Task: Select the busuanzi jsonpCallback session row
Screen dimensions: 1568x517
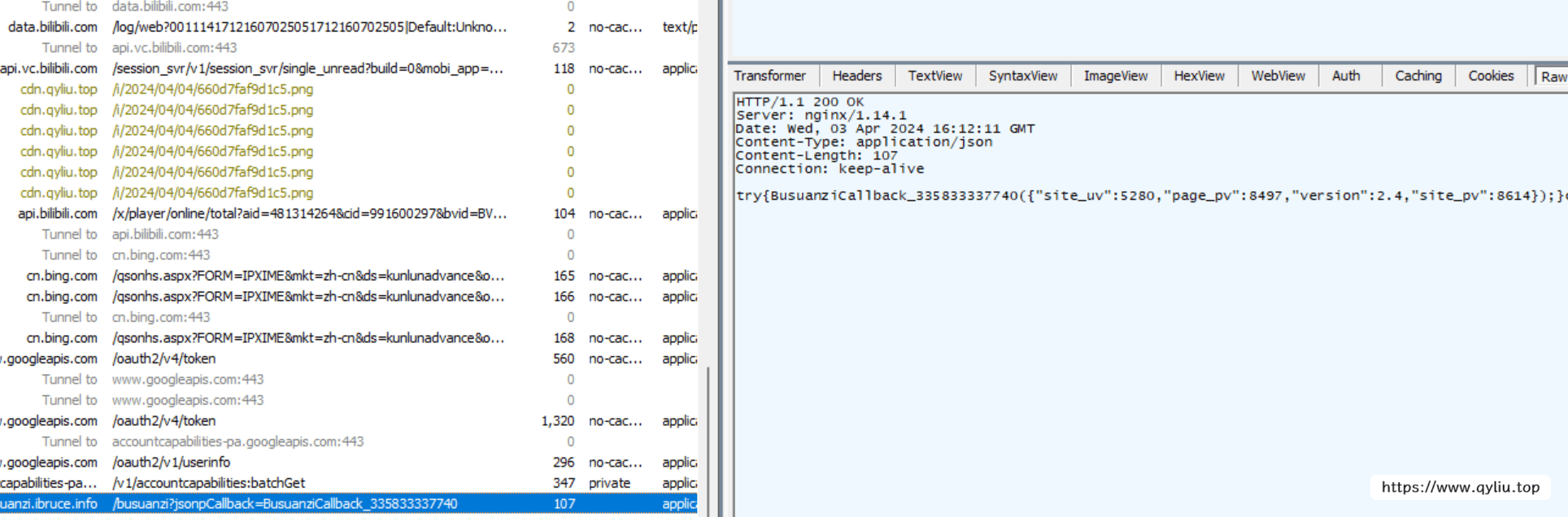Action: click(x=285, y=504)
